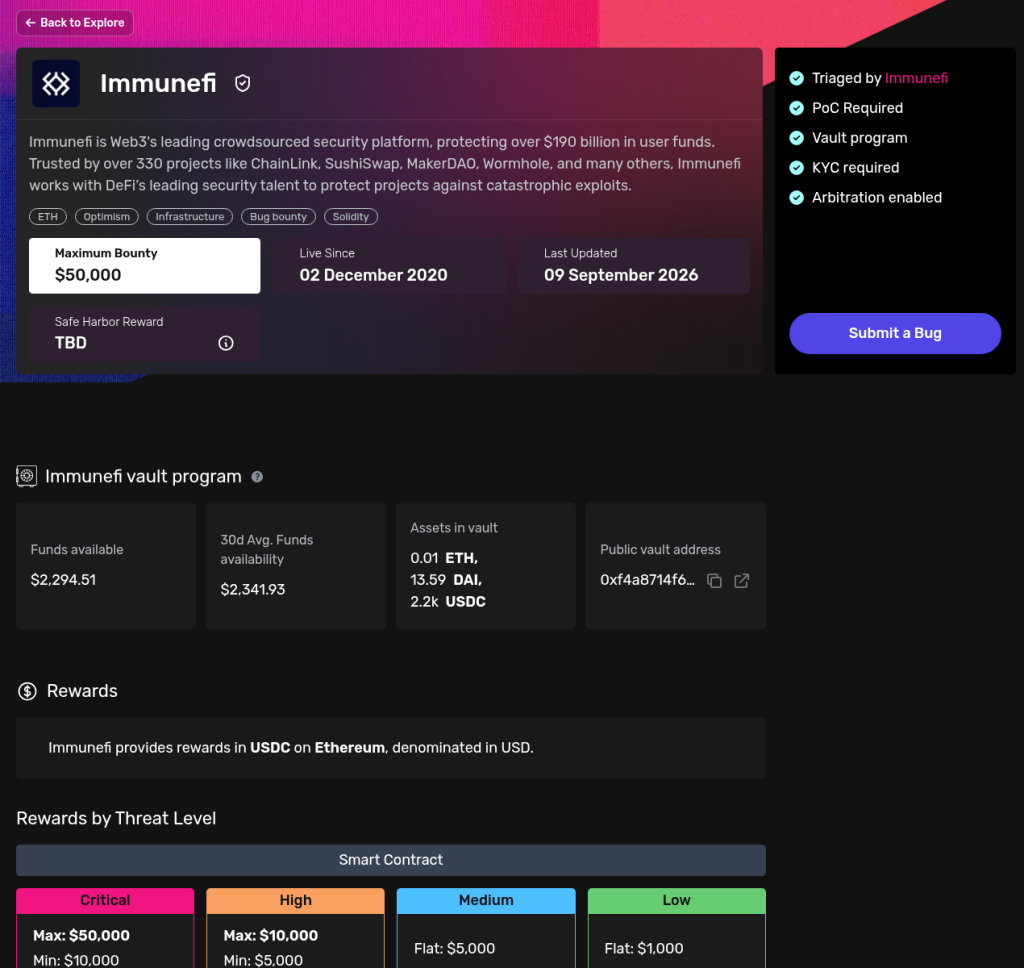The height and width of the screenshot is (968, 1024).
Task: Click the vault safe icon
Action: [27, 476]
